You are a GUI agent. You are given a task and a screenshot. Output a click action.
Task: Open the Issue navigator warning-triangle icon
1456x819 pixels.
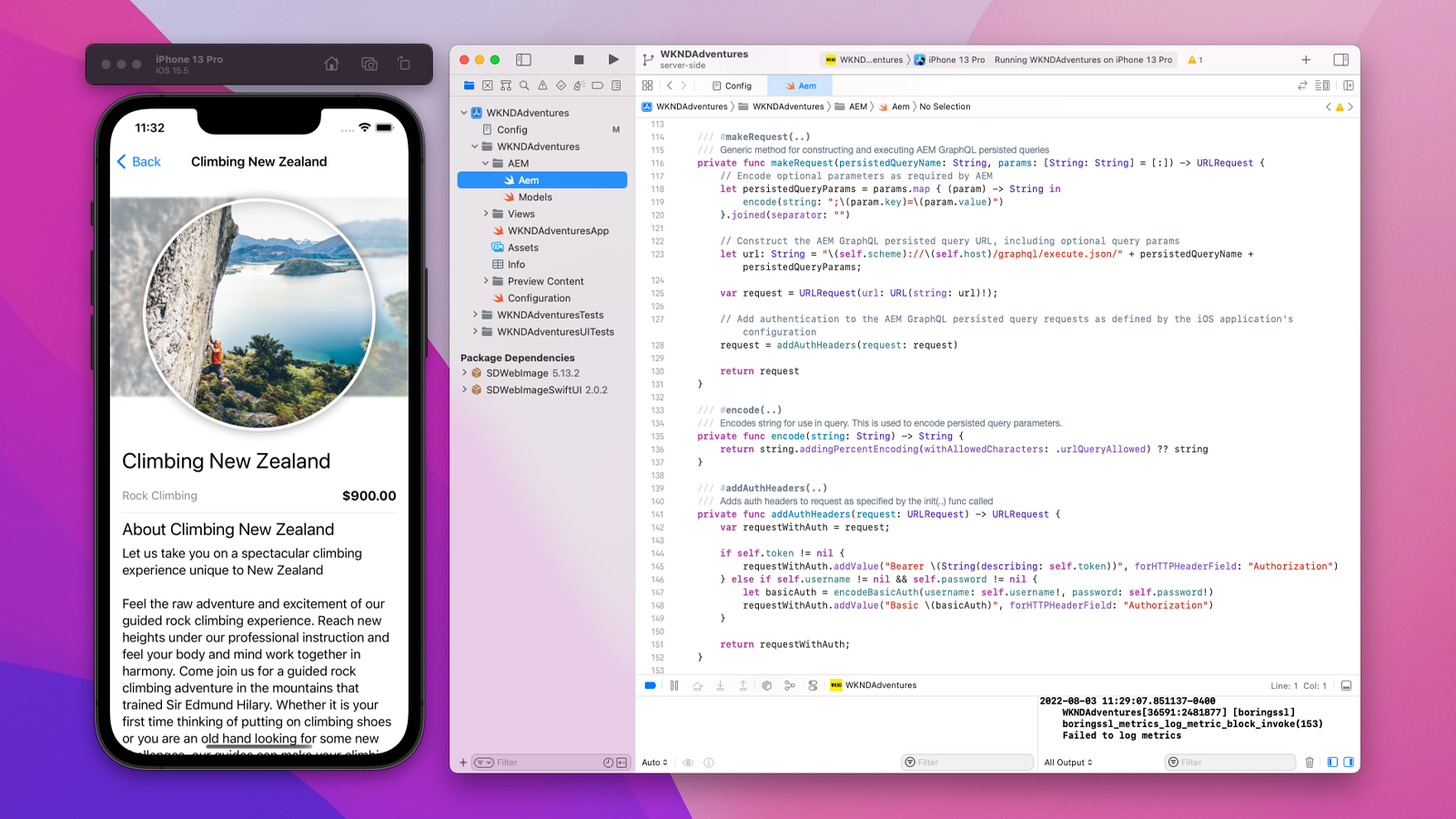click(x=542, y=86)
